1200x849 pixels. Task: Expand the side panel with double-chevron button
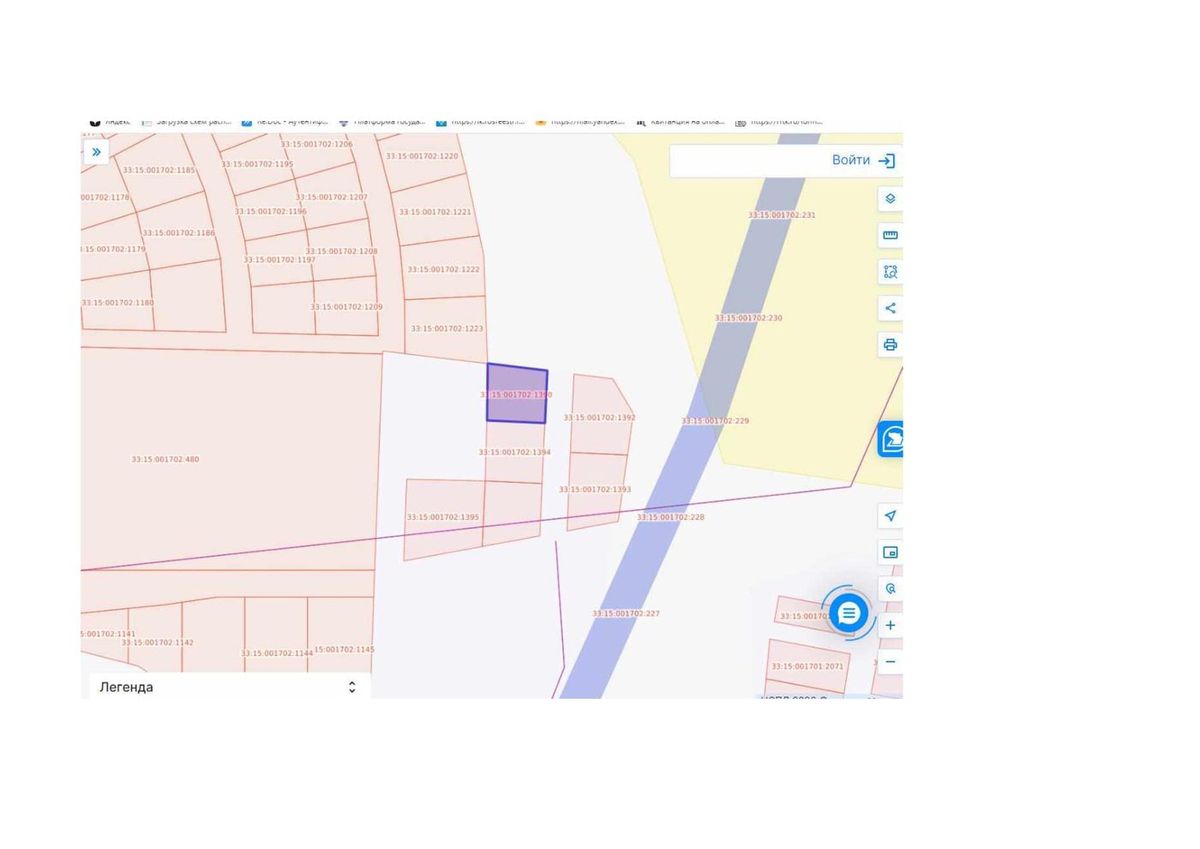click(96, 152)
